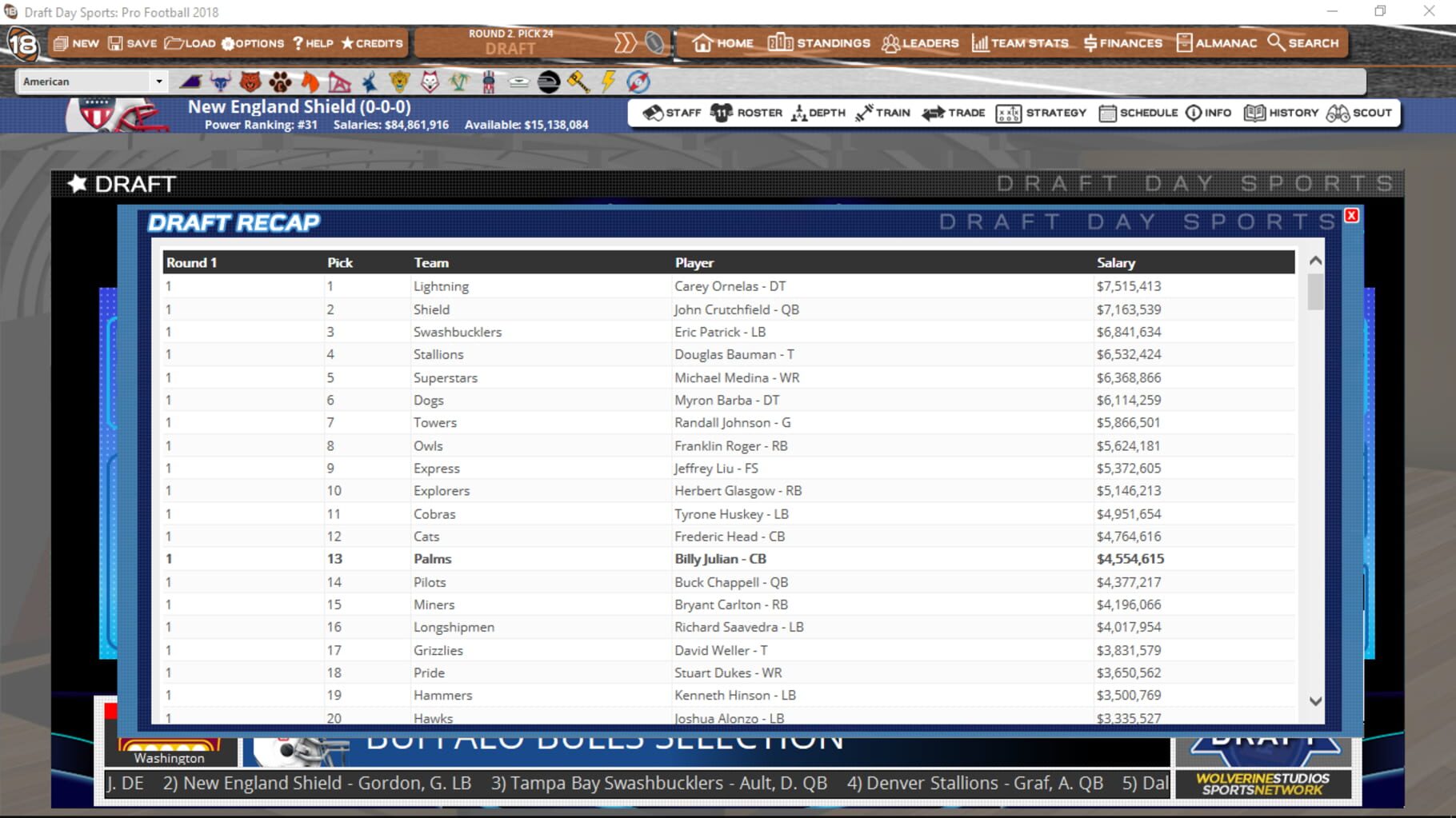Click the $5,624,181 salary cell
Viewport: 1456px width, 818px height.
(x=1128, y=445)
